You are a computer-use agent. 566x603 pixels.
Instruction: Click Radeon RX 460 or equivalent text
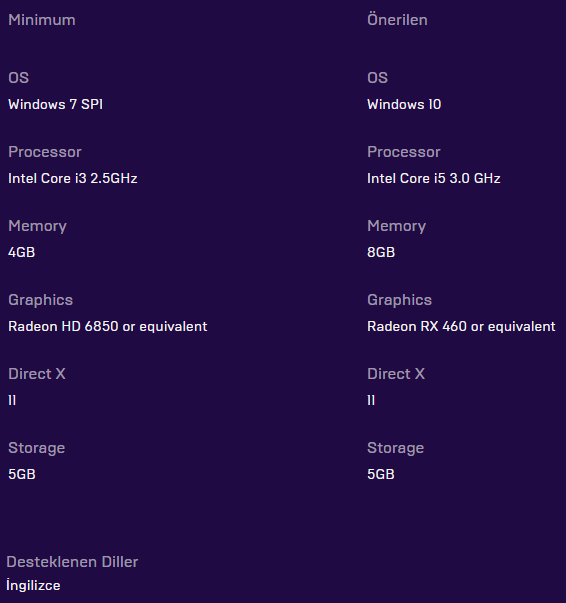[461, 326]
